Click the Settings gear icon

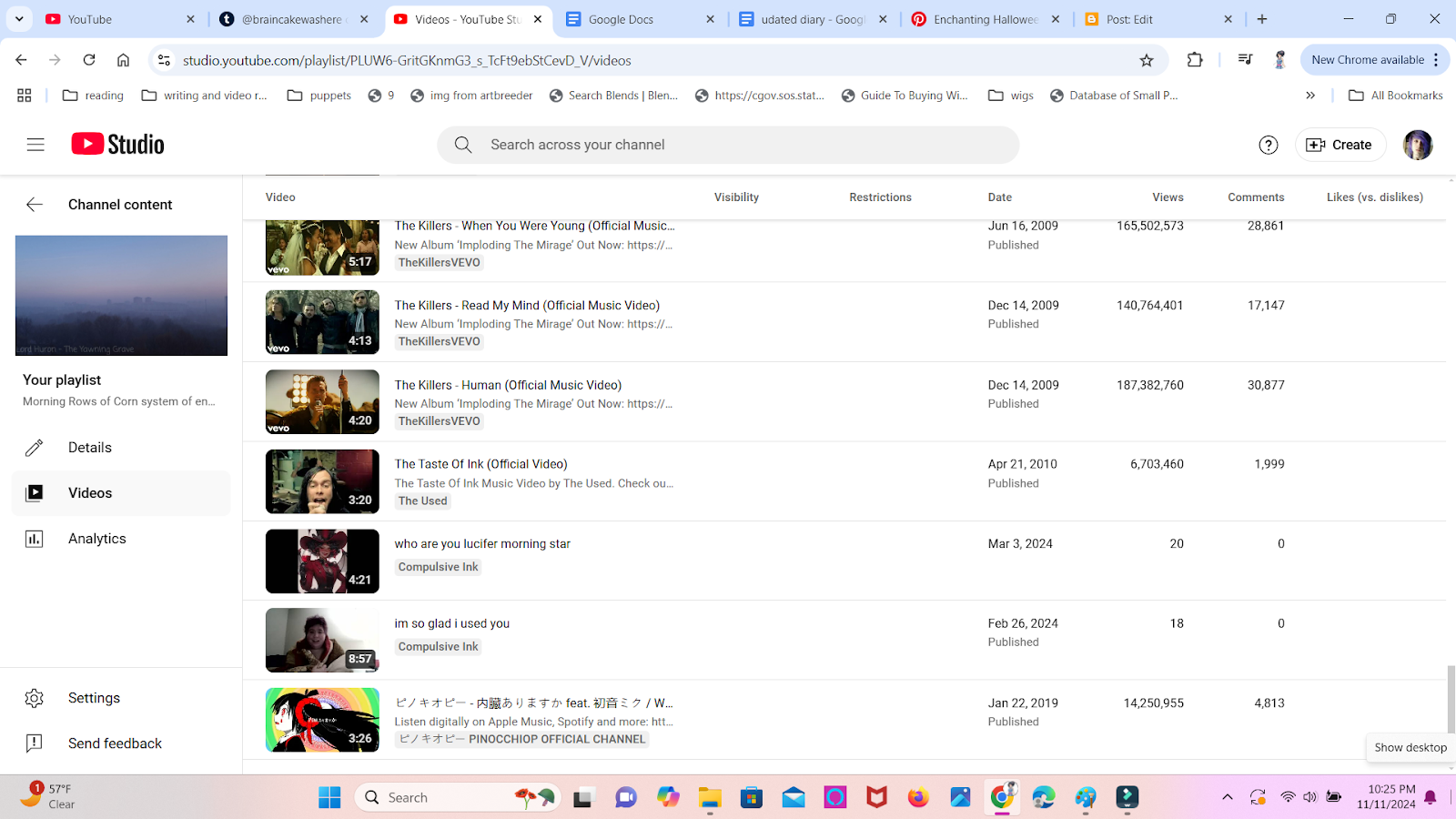(35, 698)
